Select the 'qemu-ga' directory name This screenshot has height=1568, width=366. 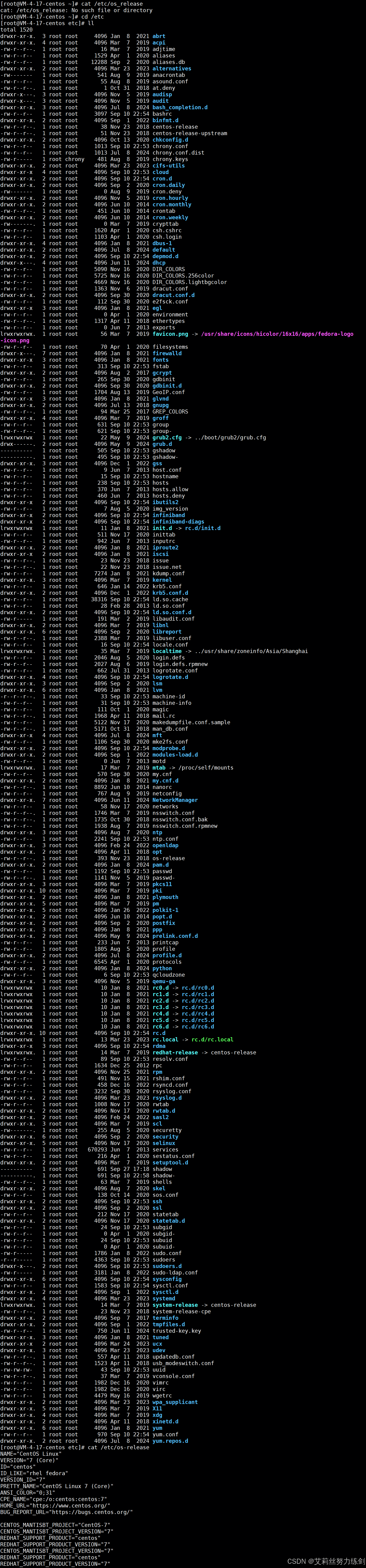point(164,981)
